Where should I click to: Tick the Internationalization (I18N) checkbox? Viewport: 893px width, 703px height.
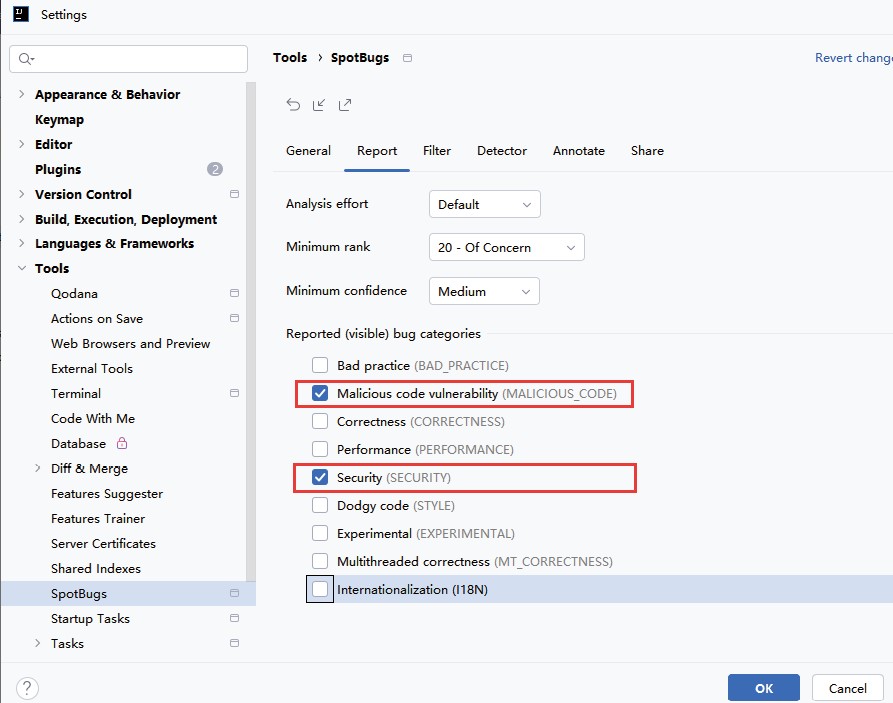pos(320,589)
